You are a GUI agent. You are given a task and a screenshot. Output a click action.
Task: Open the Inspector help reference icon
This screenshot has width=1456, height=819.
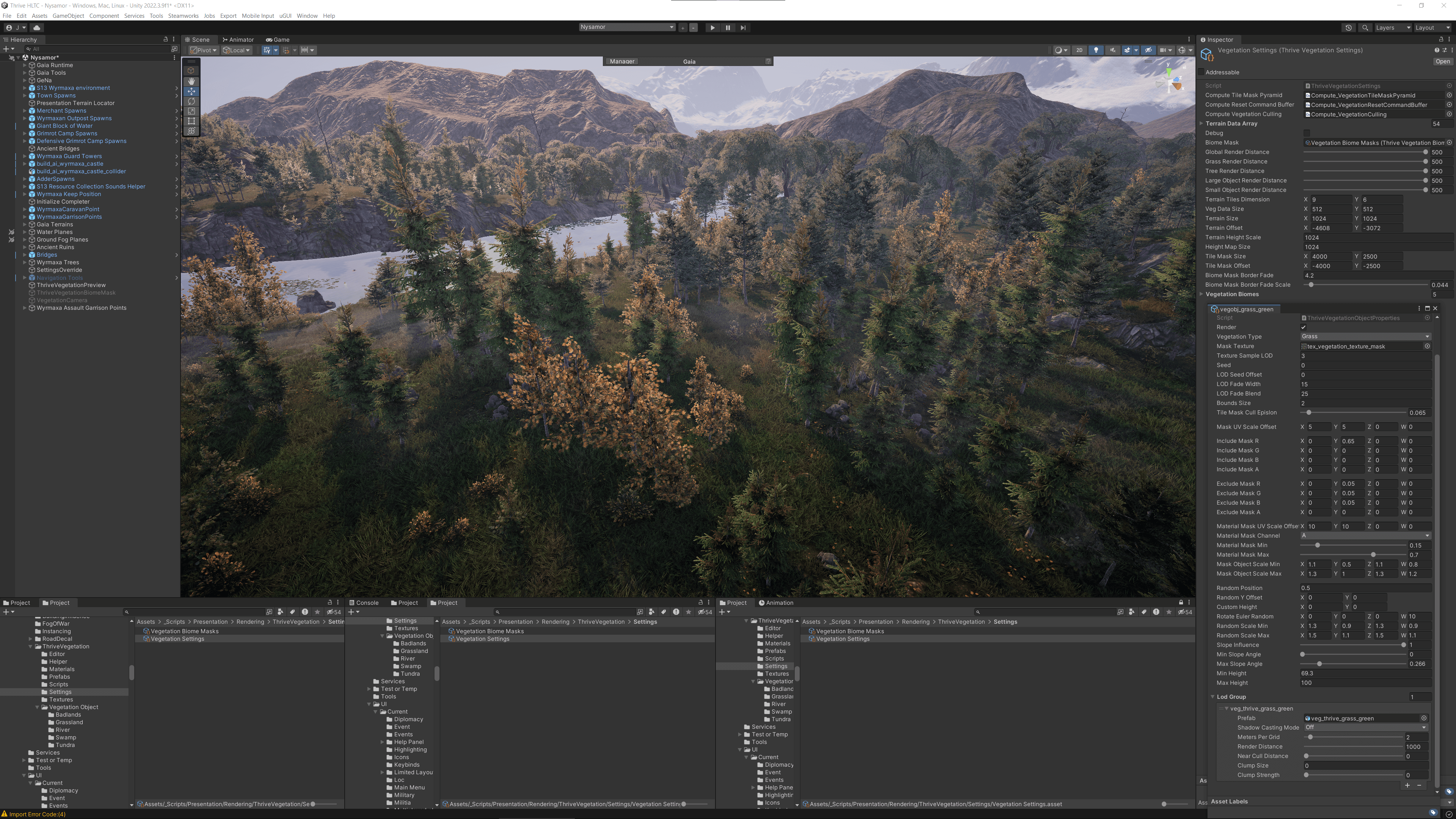pyautogui.click(x=1437, y=50)
